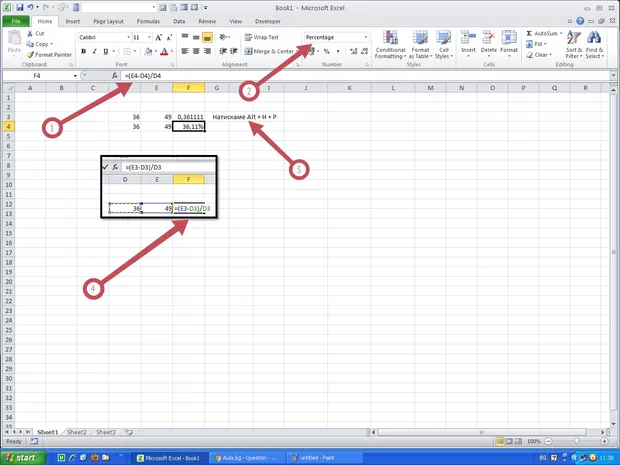The width and height of the screenshot is (620, 465).
Task: Click the AutoSum button
Action: point(542,34)
